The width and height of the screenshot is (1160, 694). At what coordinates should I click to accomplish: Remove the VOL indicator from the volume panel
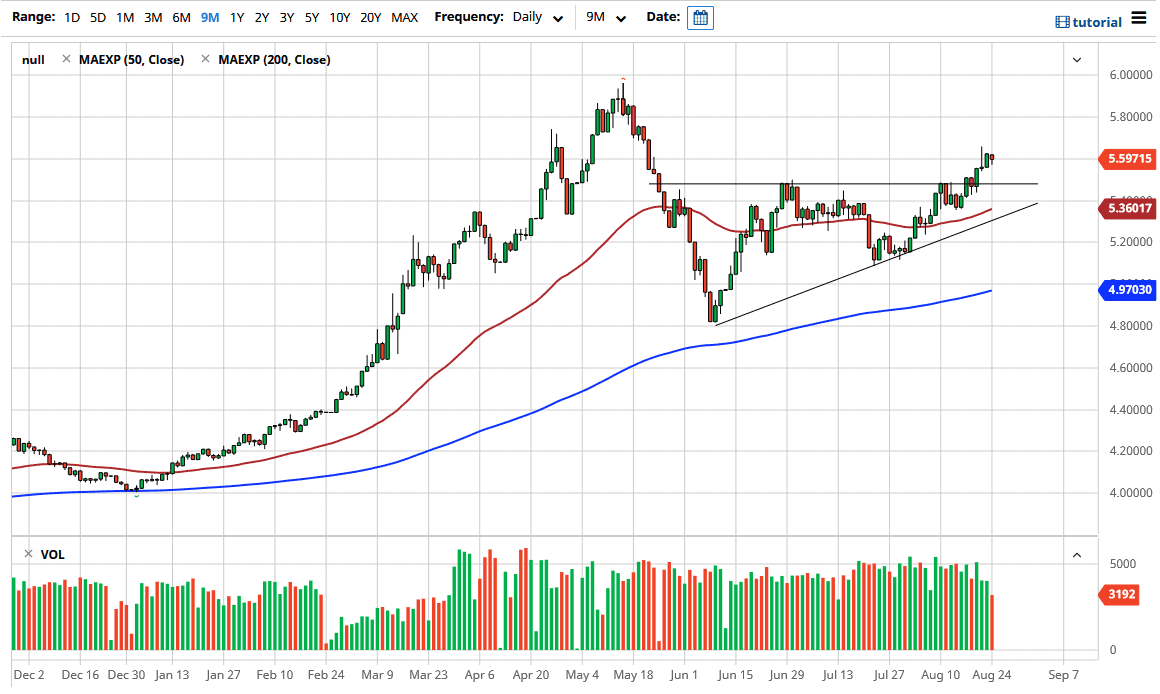click(x=26, y=554)
